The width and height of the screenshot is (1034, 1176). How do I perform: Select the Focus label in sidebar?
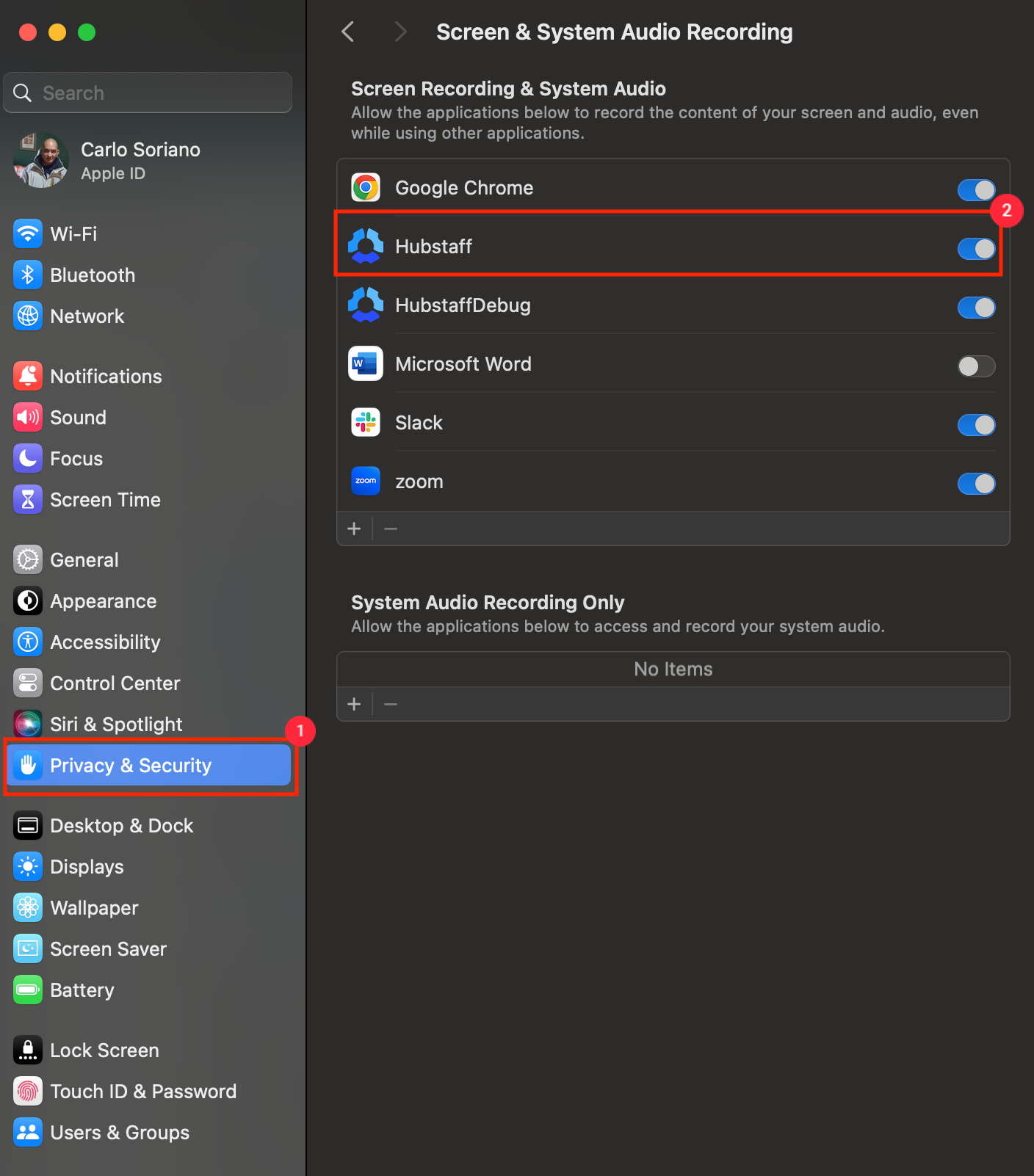(76, 459)
